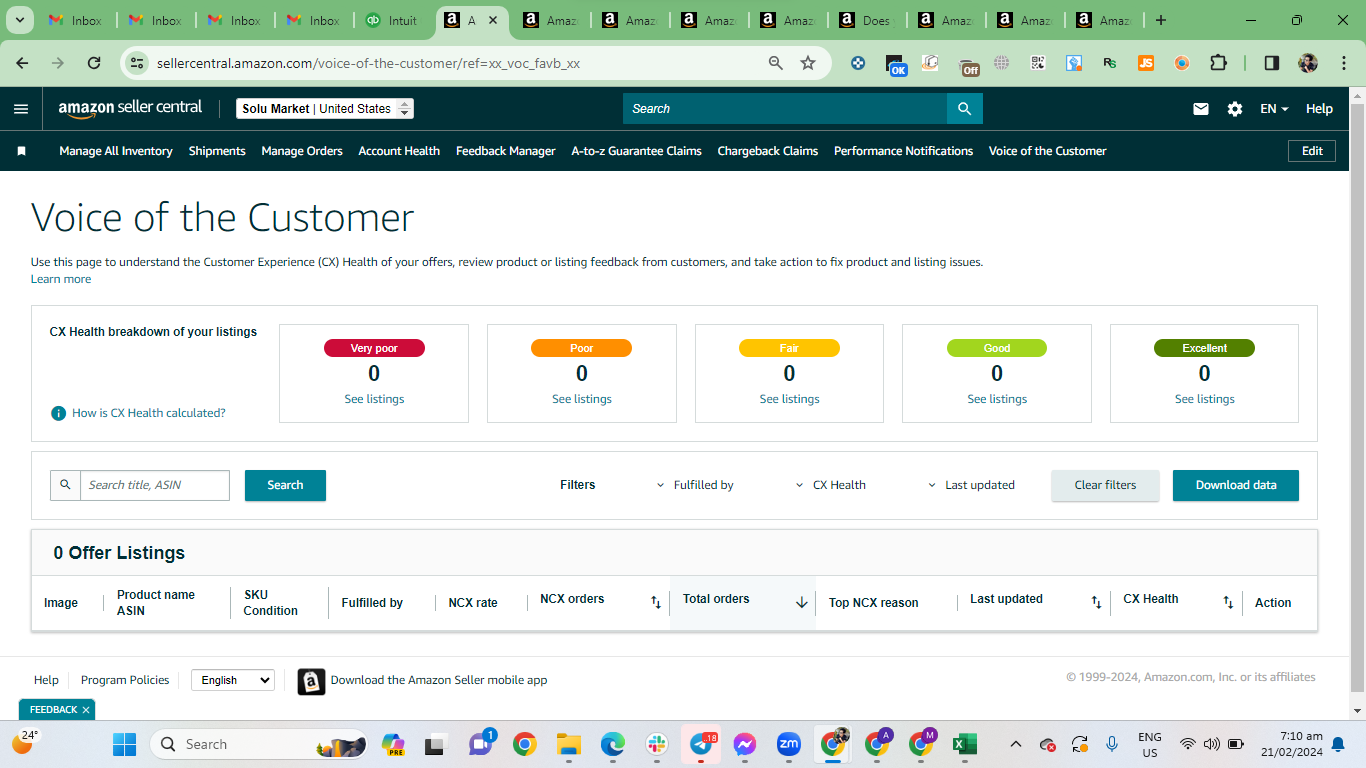Open a new browser tab
The height and width of the screenshot is (768, 1366).
(1160, 20)
